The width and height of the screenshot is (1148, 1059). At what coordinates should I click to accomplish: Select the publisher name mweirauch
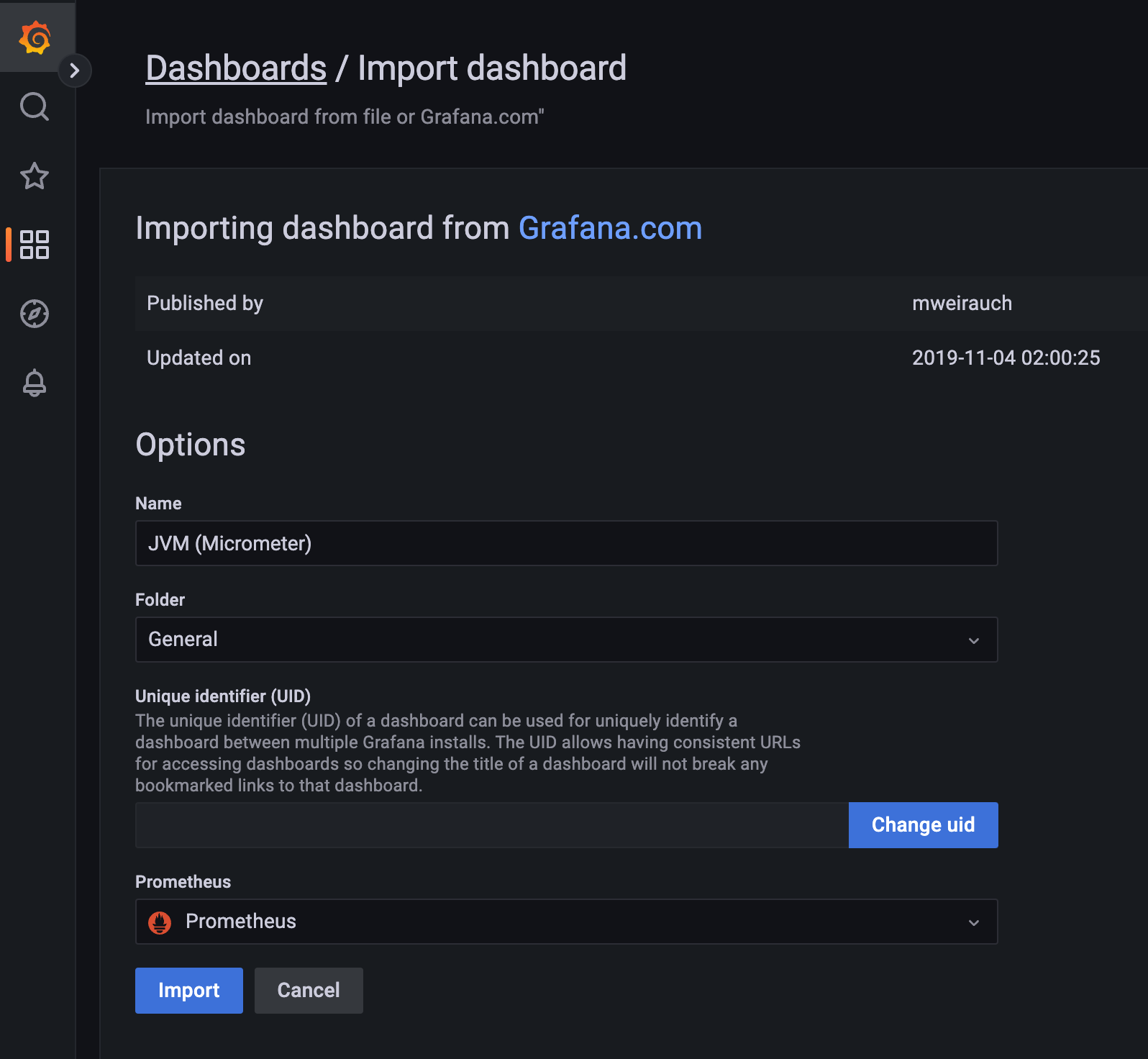pyautogui.click(x=962, y=304)
